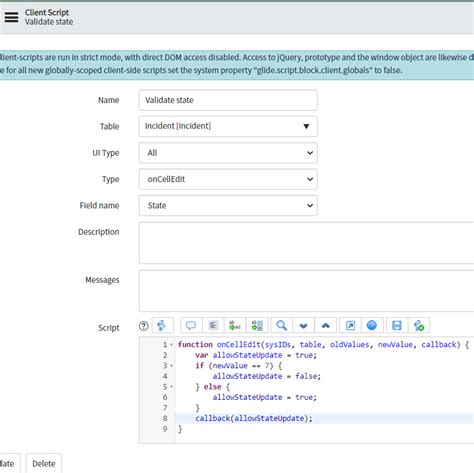Collapse code fold arrow at line 1
The width and height of the screenshot is (474, 473).
pos(172,345)
